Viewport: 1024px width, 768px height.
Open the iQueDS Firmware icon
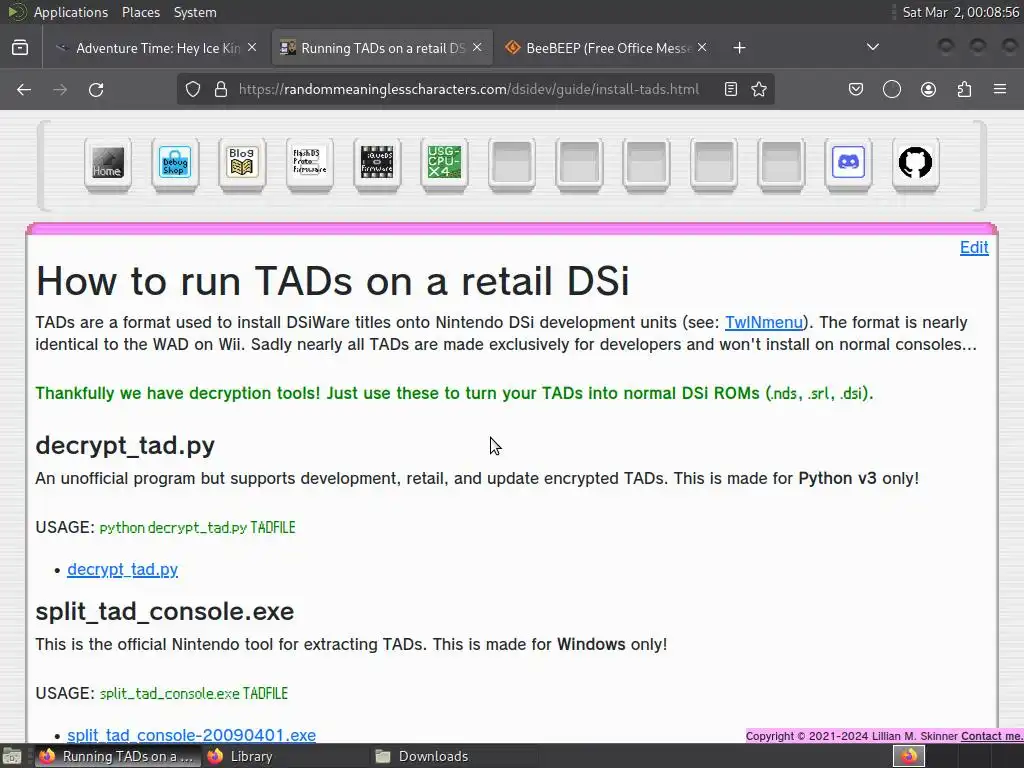click(x=377, y=163)
